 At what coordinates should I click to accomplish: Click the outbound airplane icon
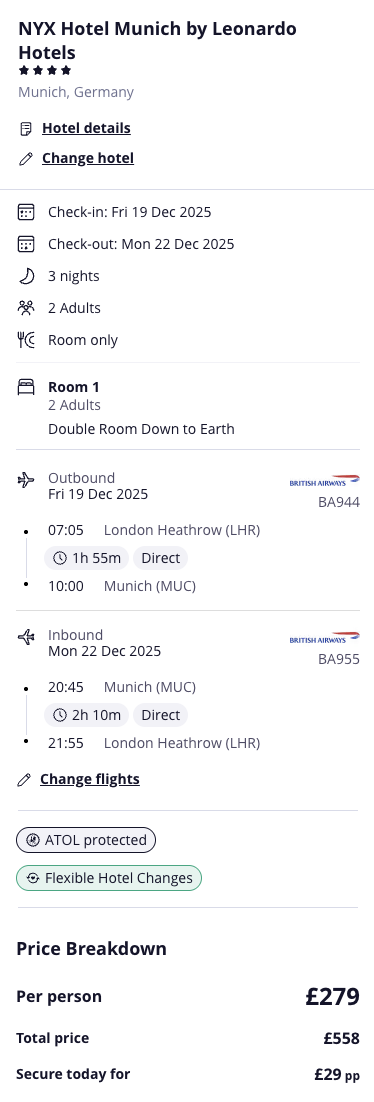point(26,480)
